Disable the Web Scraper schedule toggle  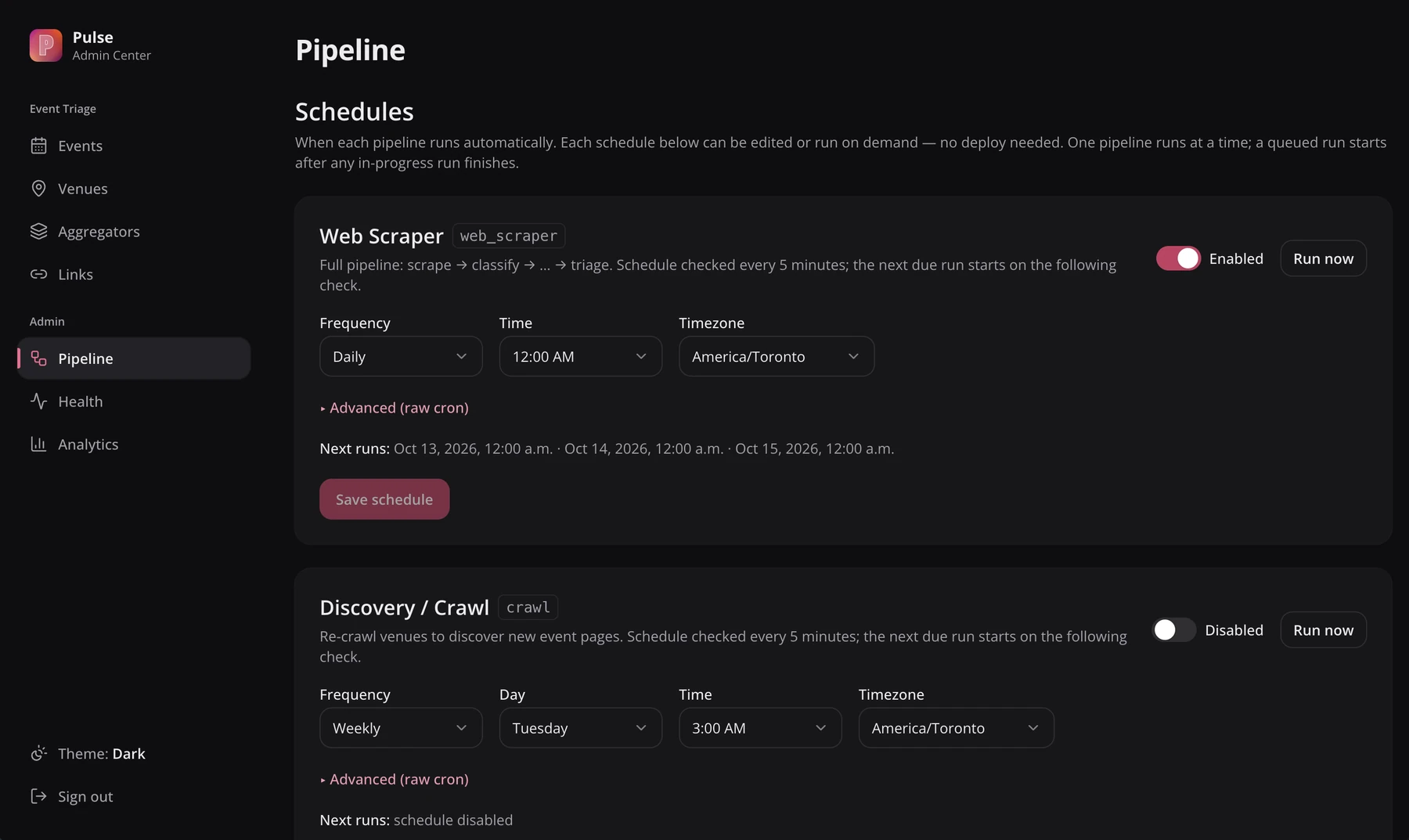point(1178,258)
